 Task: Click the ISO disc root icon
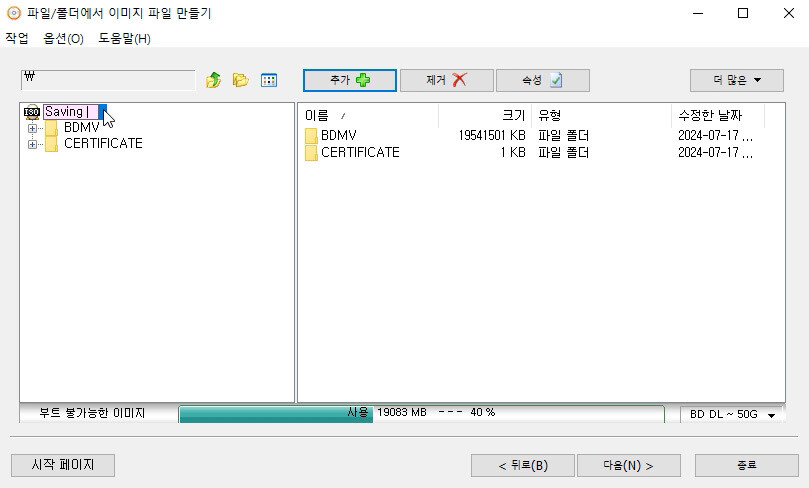(32, 111)
